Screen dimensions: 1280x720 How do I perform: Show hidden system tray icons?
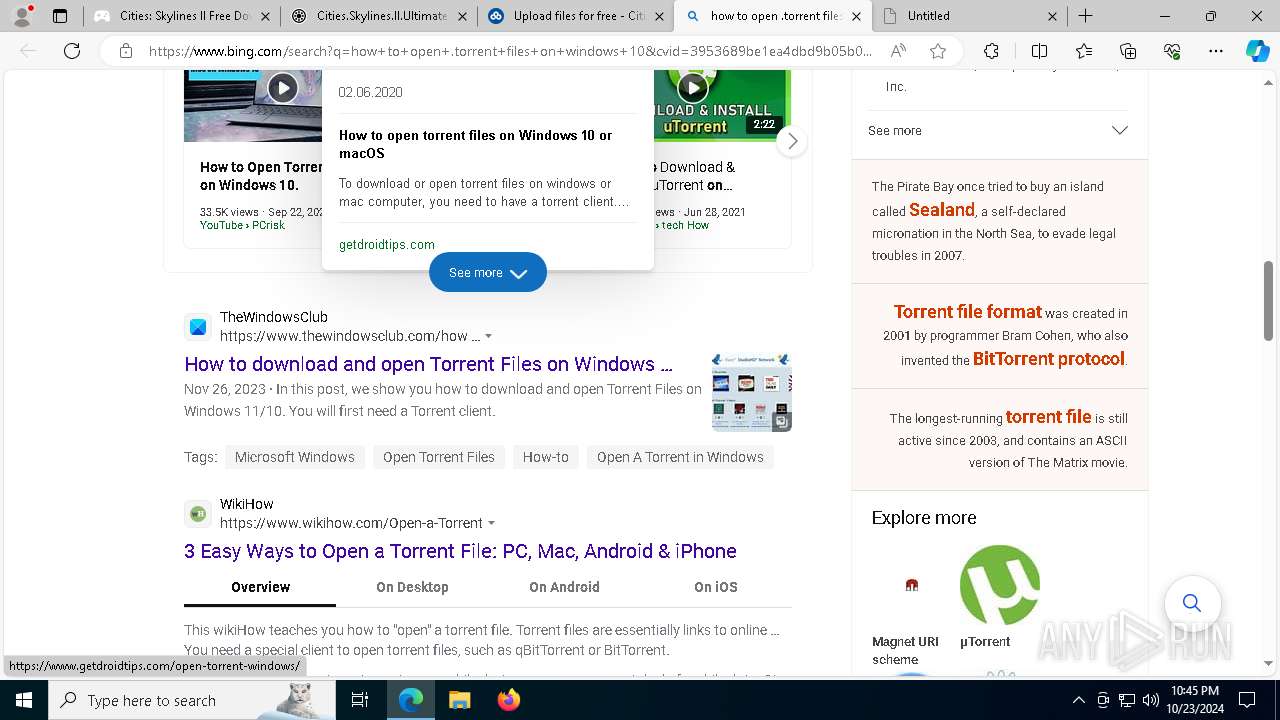click(1078, 700)
